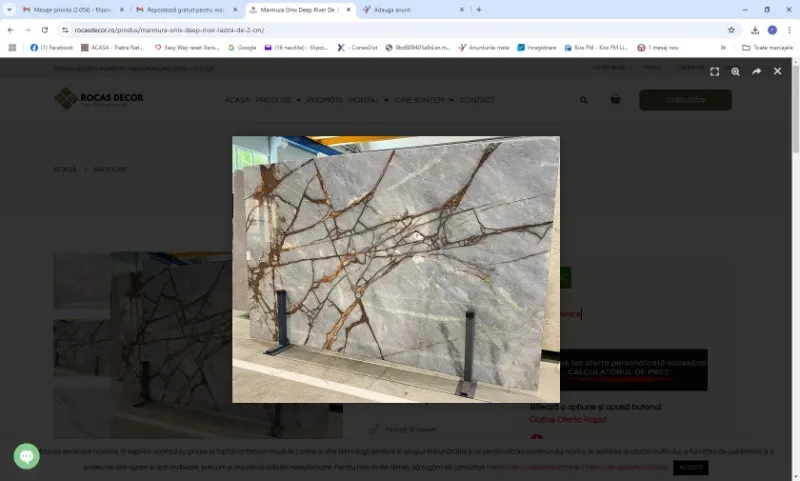Accept the cookies with ACCEPT button
Image resolution: width=800 pixels, height=481 pixels.
[690, 467]
